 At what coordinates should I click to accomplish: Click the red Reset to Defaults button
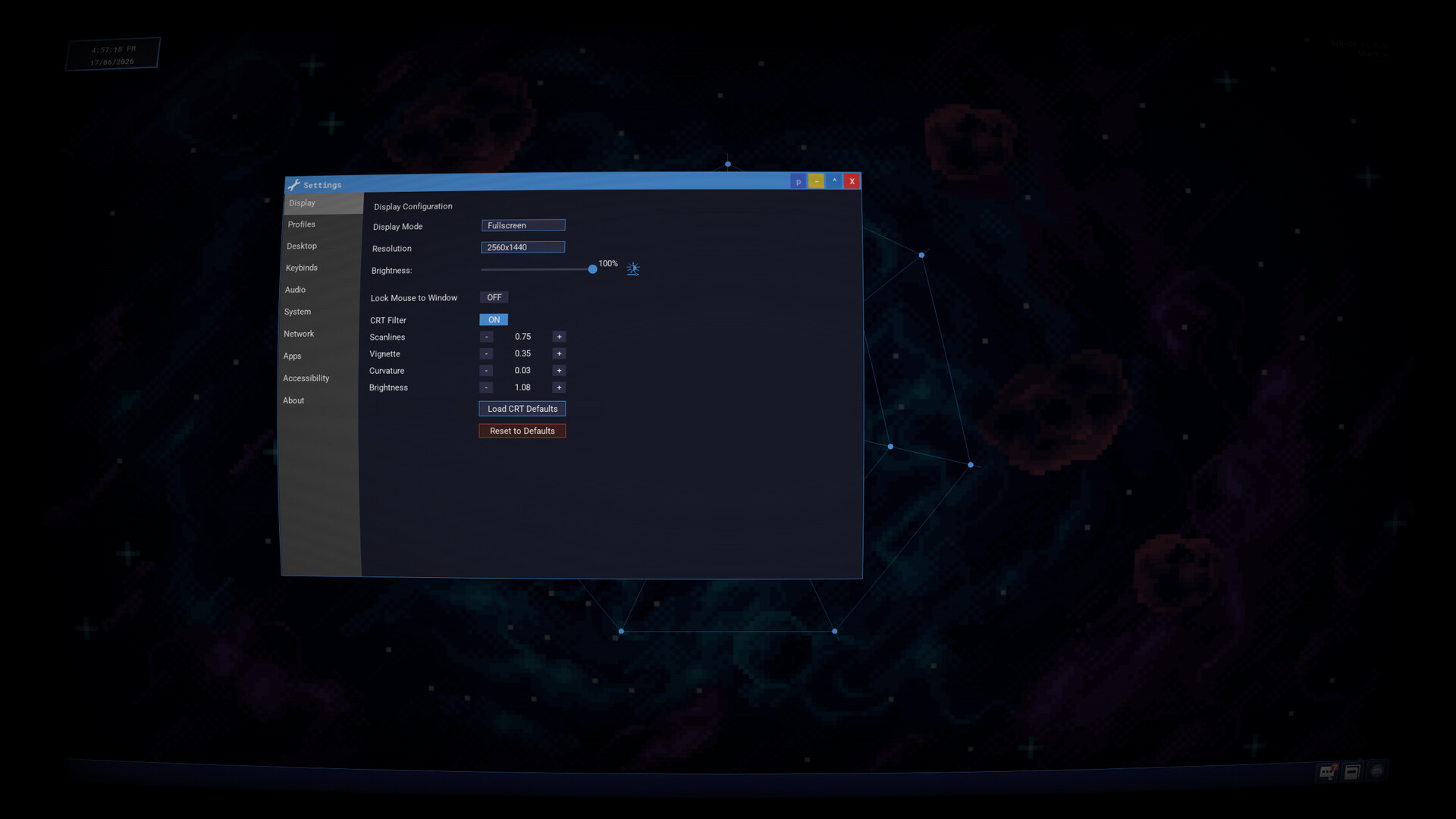(x=522, y=431)
